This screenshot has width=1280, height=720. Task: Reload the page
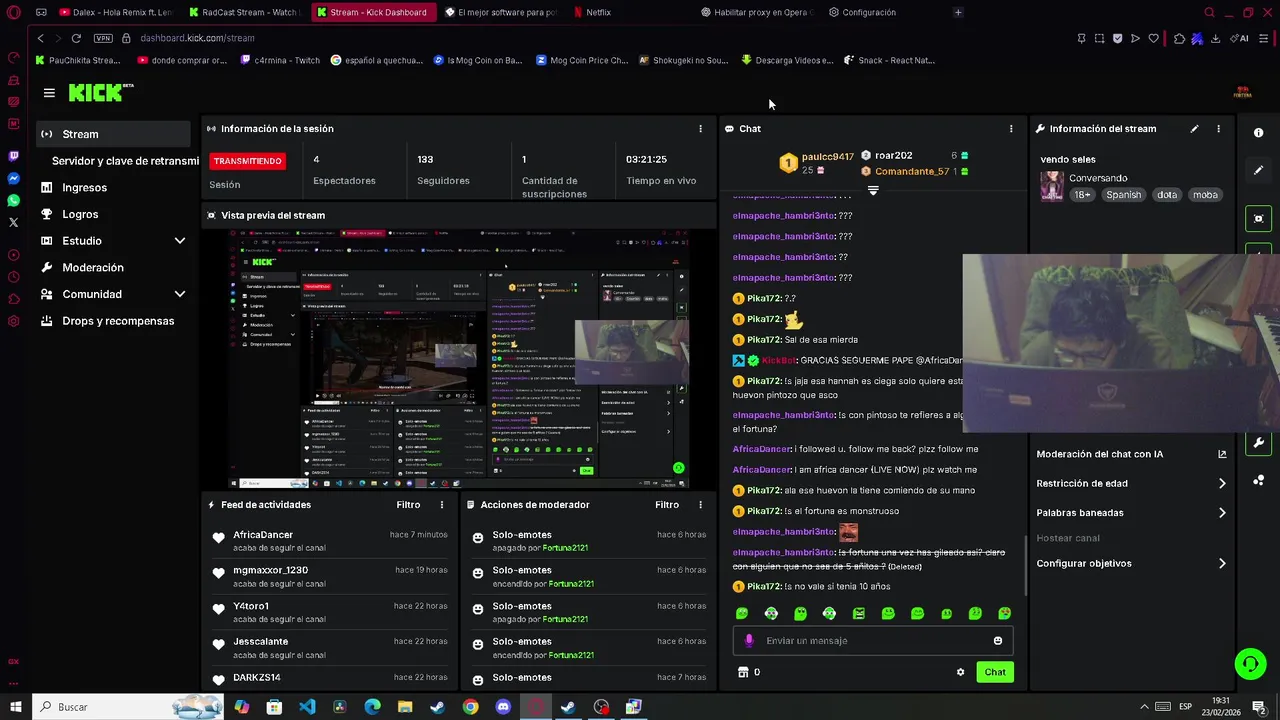(x=76, y=38)
